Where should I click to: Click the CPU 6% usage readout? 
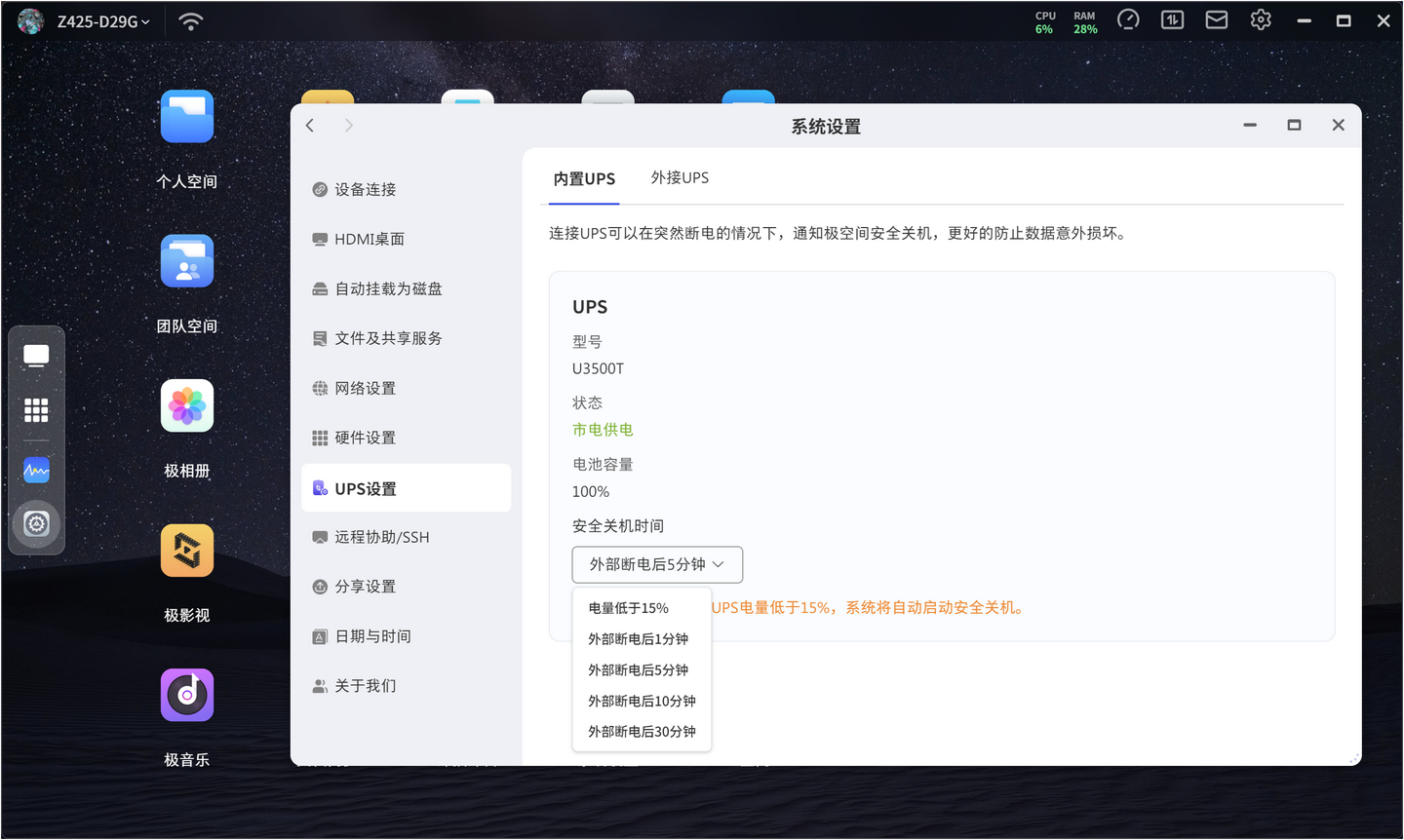(x=1045, y=22)
